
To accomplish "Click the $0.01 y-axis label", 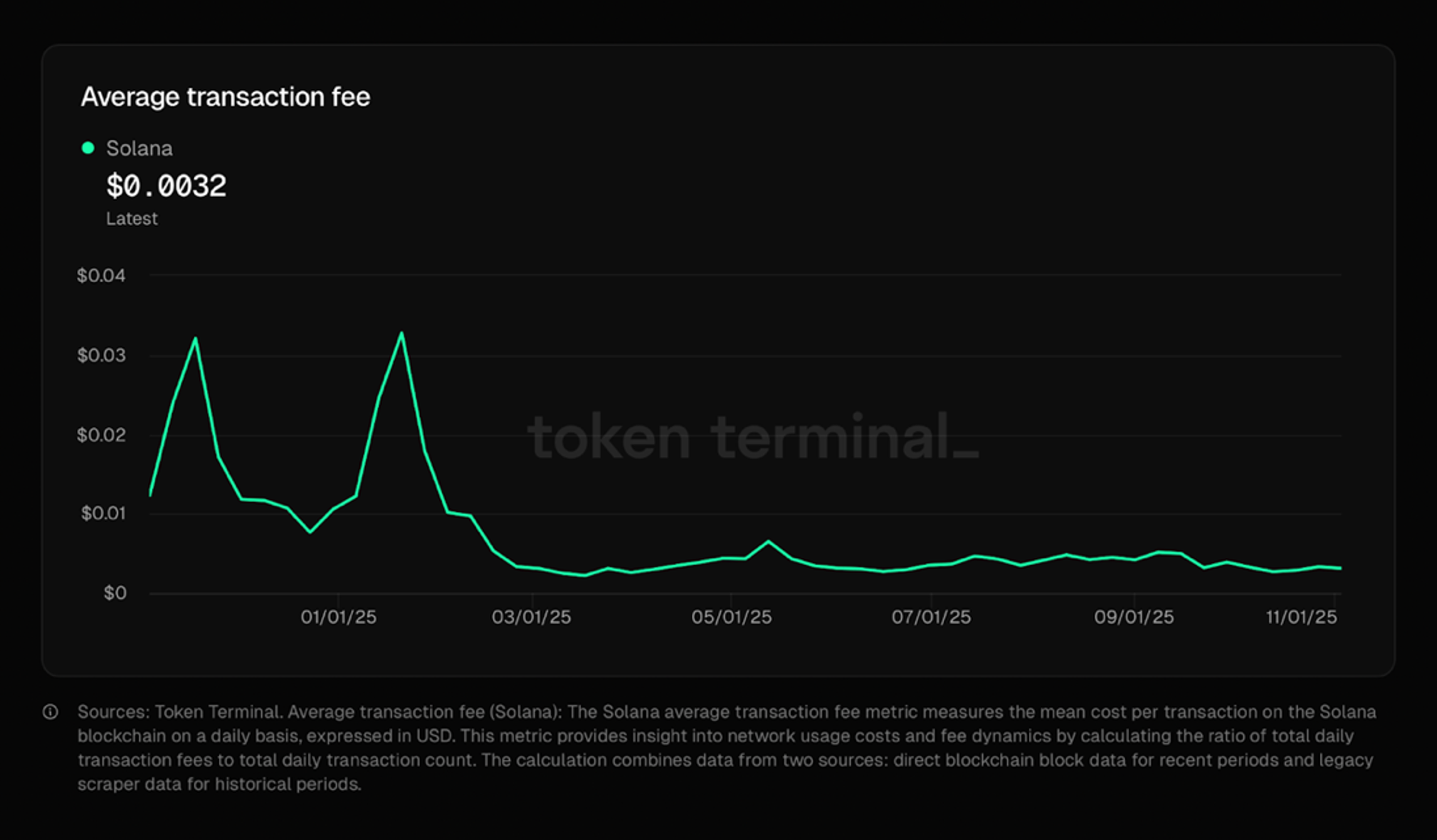I will [103, 514].
